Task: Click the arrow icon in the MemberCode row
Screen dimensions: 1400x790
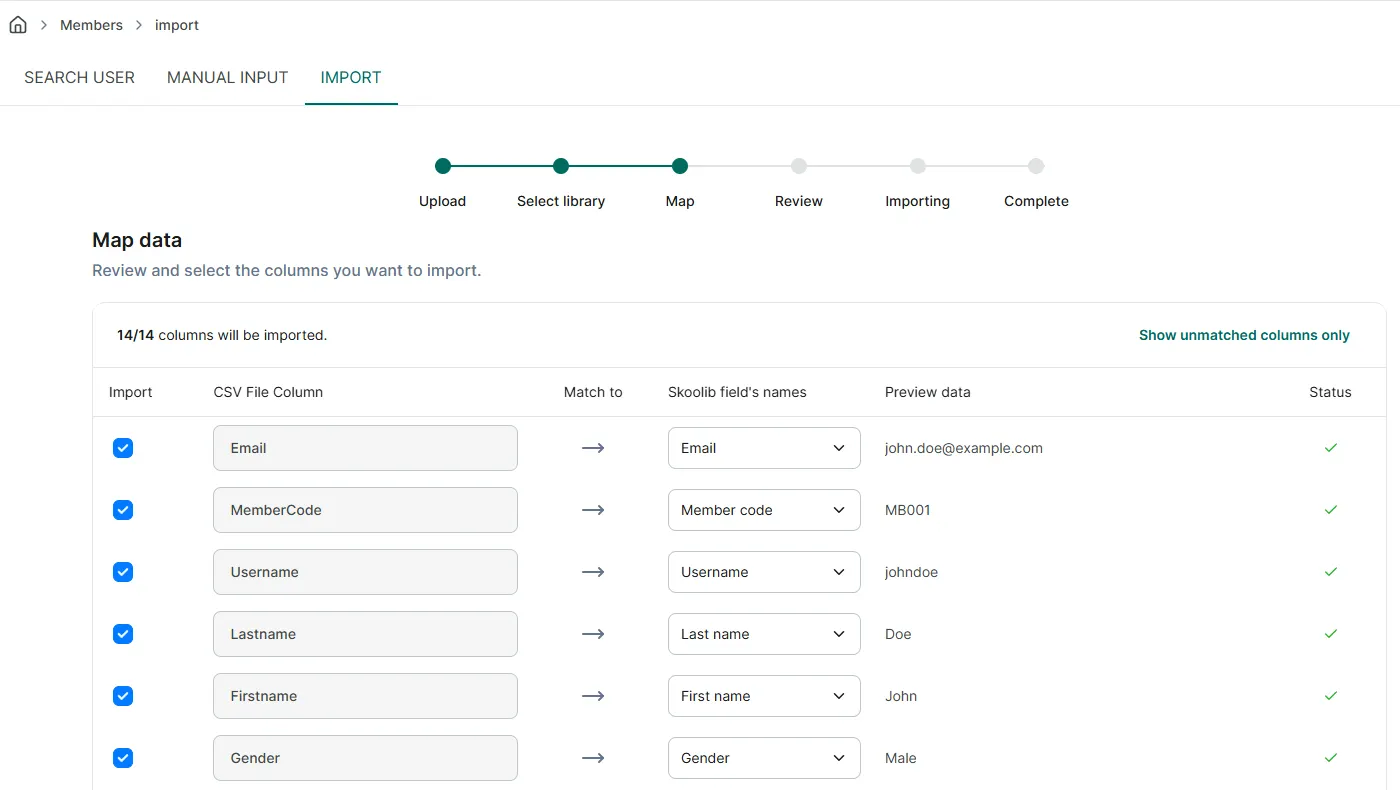Action: coord(593,510)
